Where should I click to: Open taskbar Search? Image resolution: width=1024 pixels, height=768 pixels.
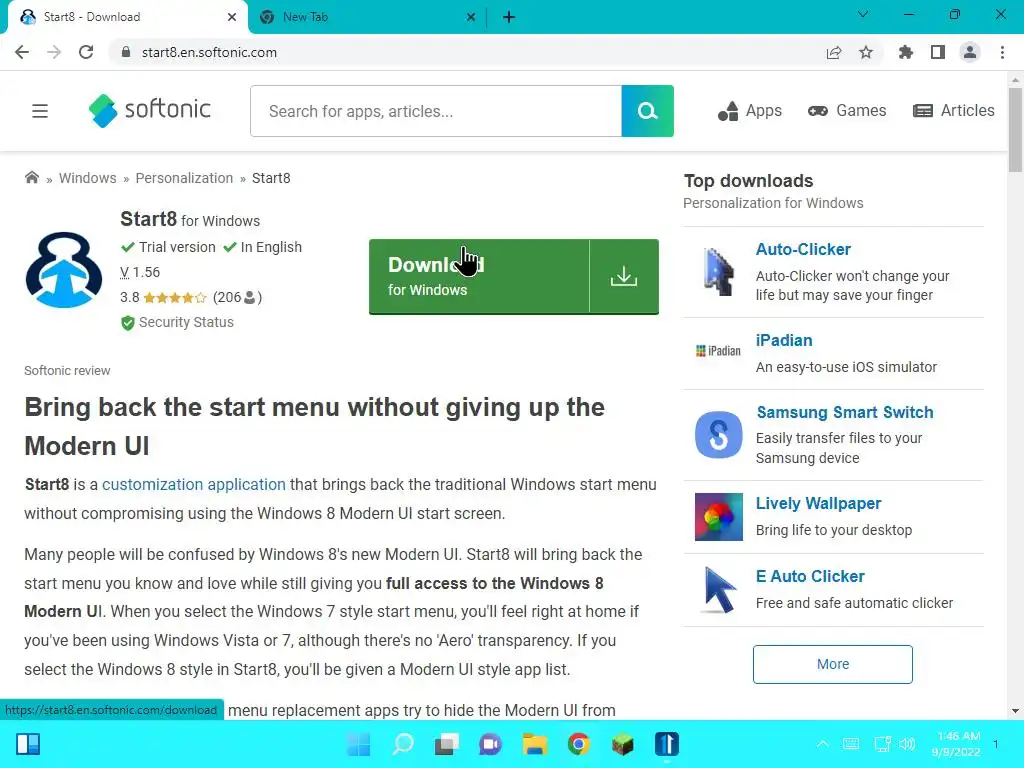point(403,744)
